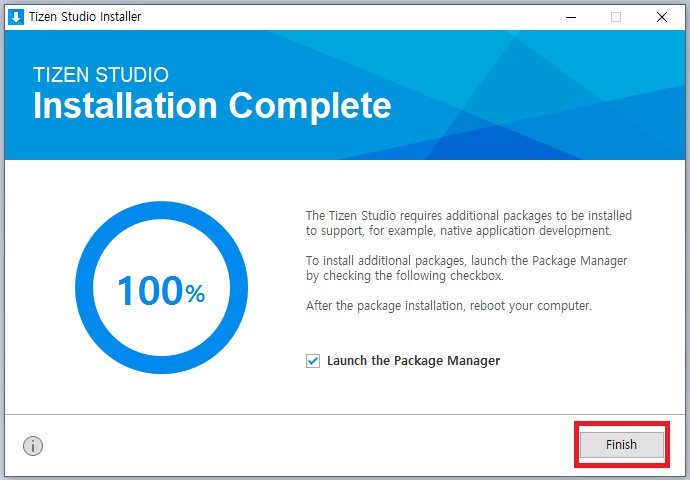Click the "Installation Complete" heading
Screen dimensions: 690x480
pos(212,106)
